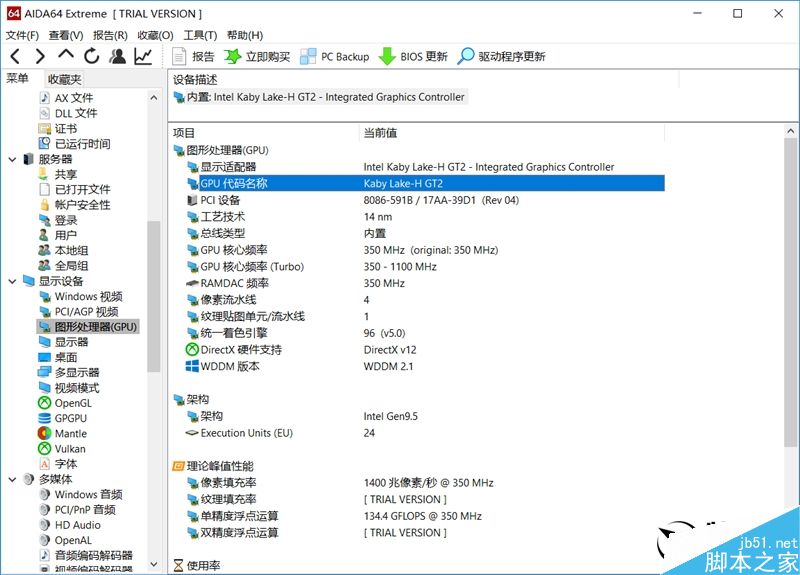Select PCI/AGP 视频 in the tree
The height and width of the screenshot is (575, 800).
coord(79,312)
